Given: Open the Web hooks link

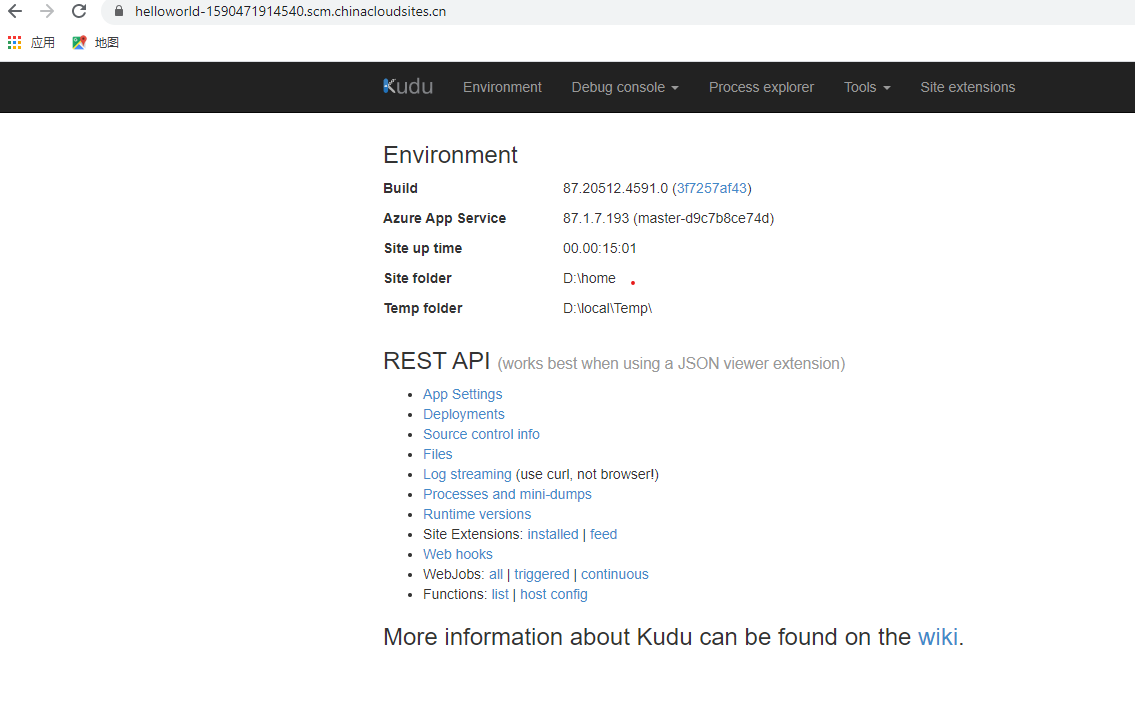Looking at the screenshot, I should click(x=457, y=554).
